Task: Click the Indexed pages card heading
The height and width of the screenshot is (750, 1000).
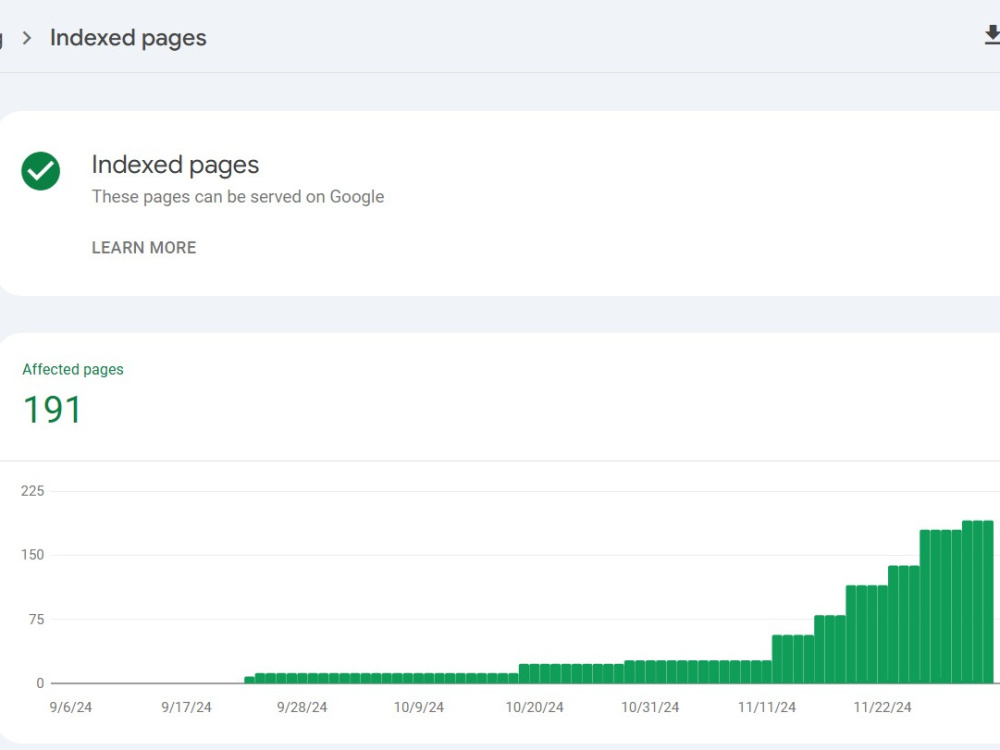Action: coord(175,165)
